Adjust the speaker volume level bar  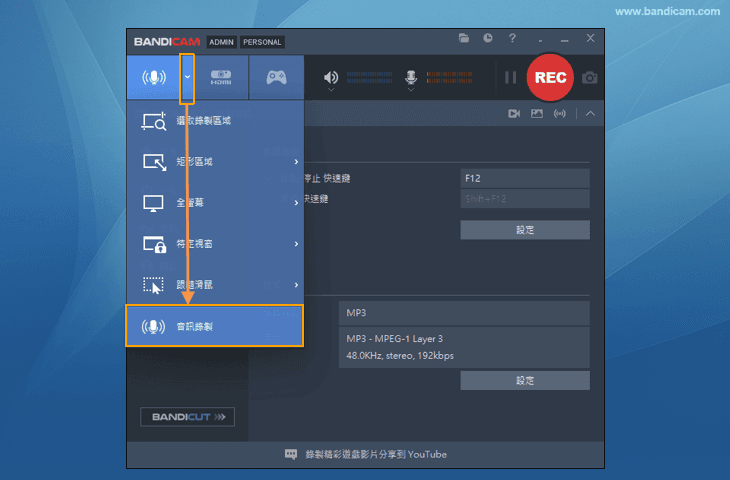[x=369, y=77]
